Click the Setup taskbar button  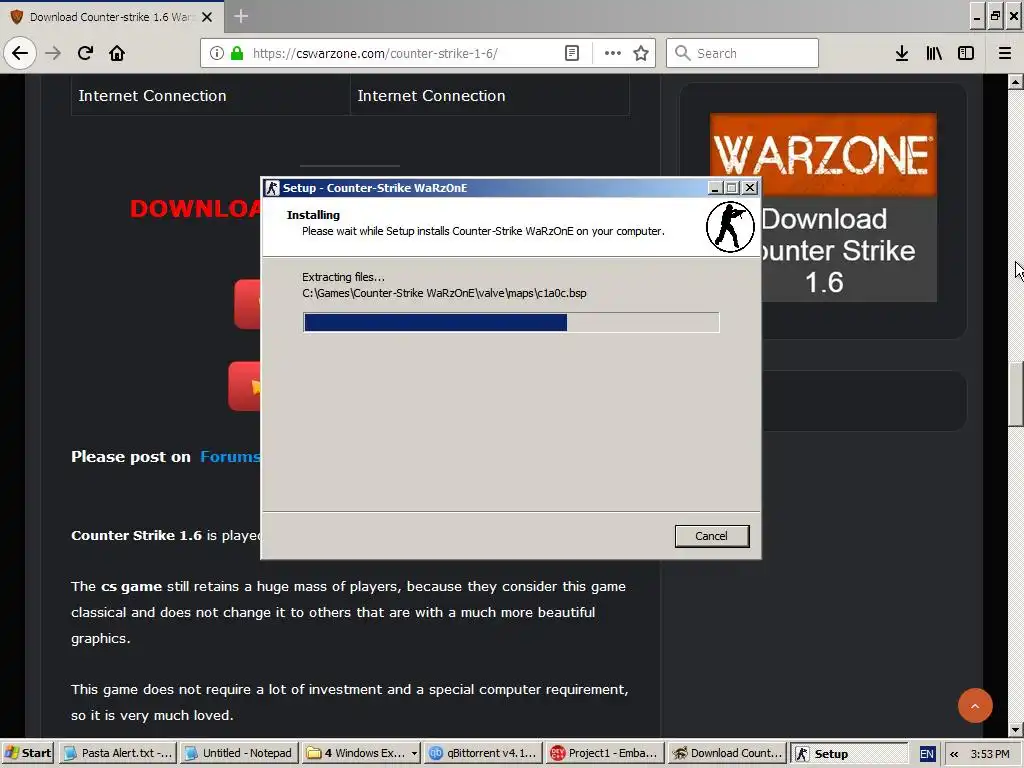pos(849,753)
